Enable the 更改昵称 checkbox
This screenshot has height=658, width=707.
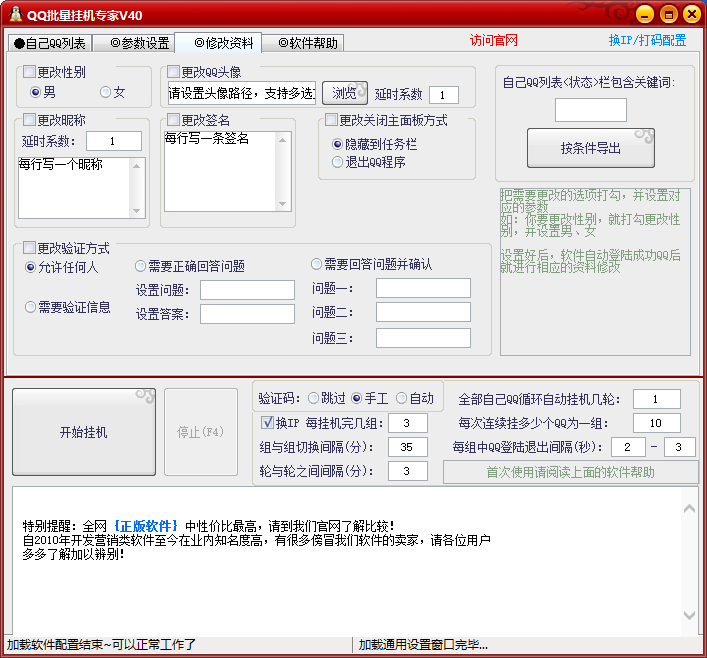click(29, 120)
